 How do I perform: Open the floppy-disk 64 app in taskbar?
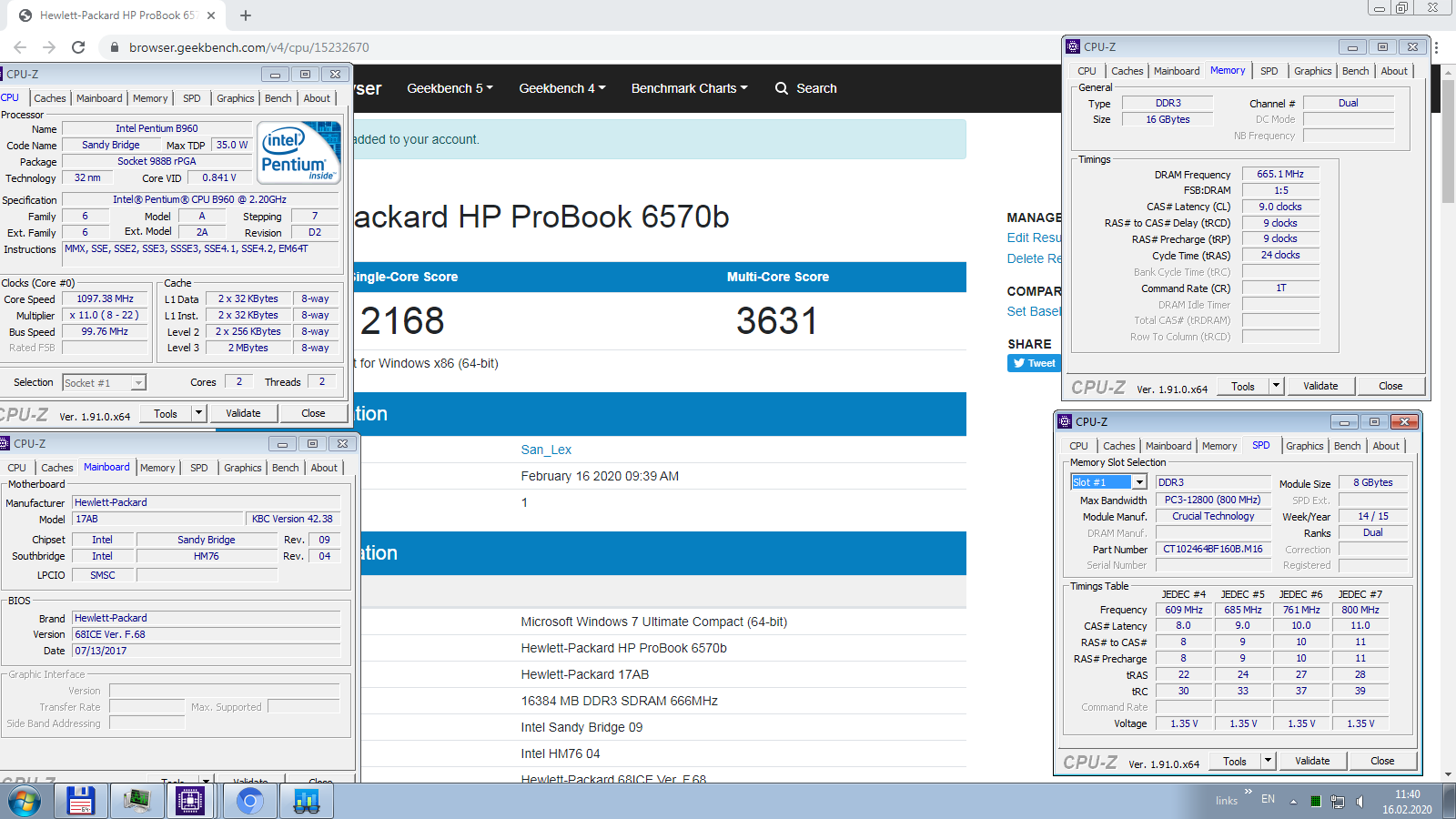(x=80, y=801)
